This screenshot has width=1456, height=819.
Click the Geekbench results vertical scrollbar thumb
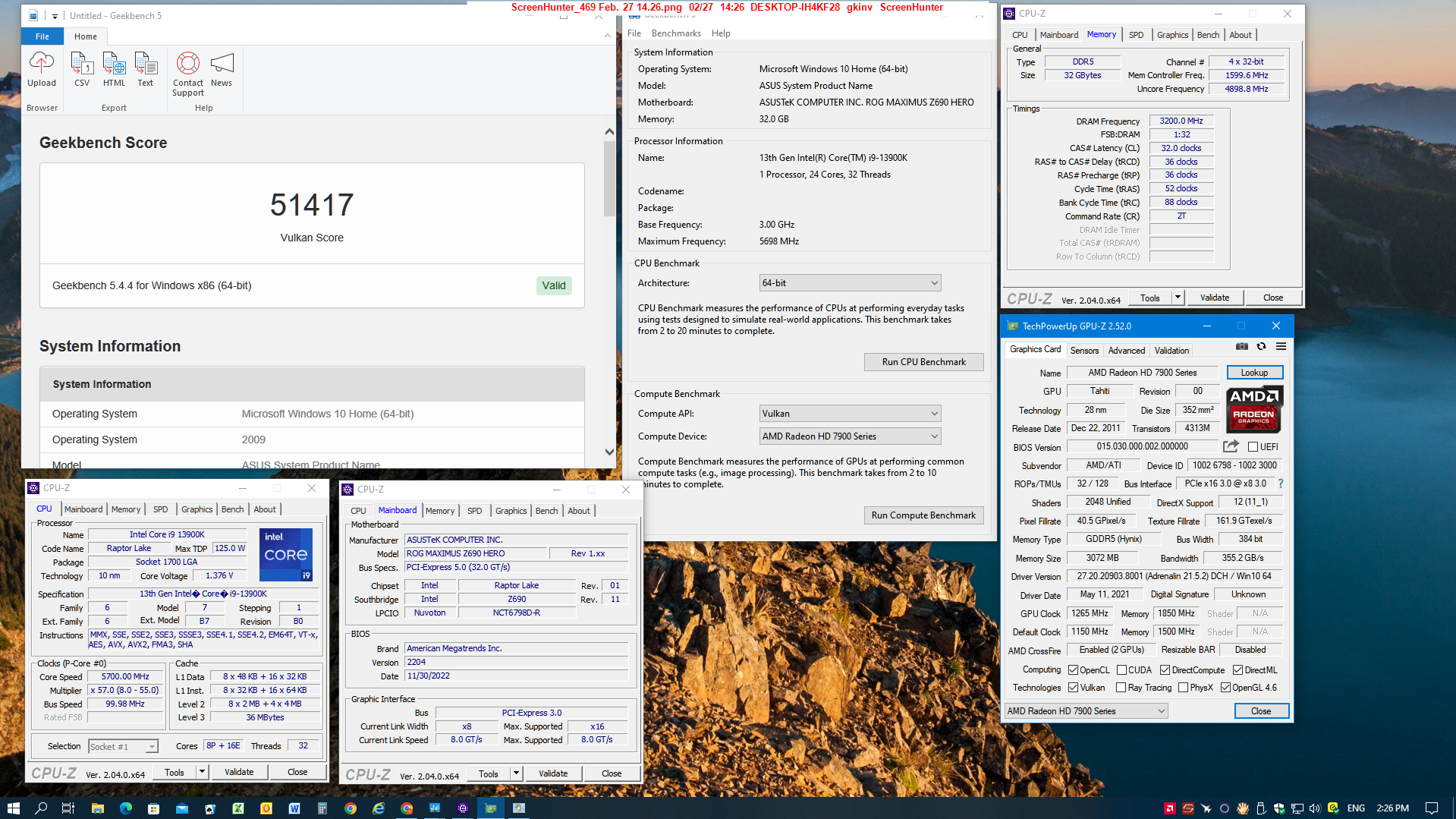click(609, 178)
